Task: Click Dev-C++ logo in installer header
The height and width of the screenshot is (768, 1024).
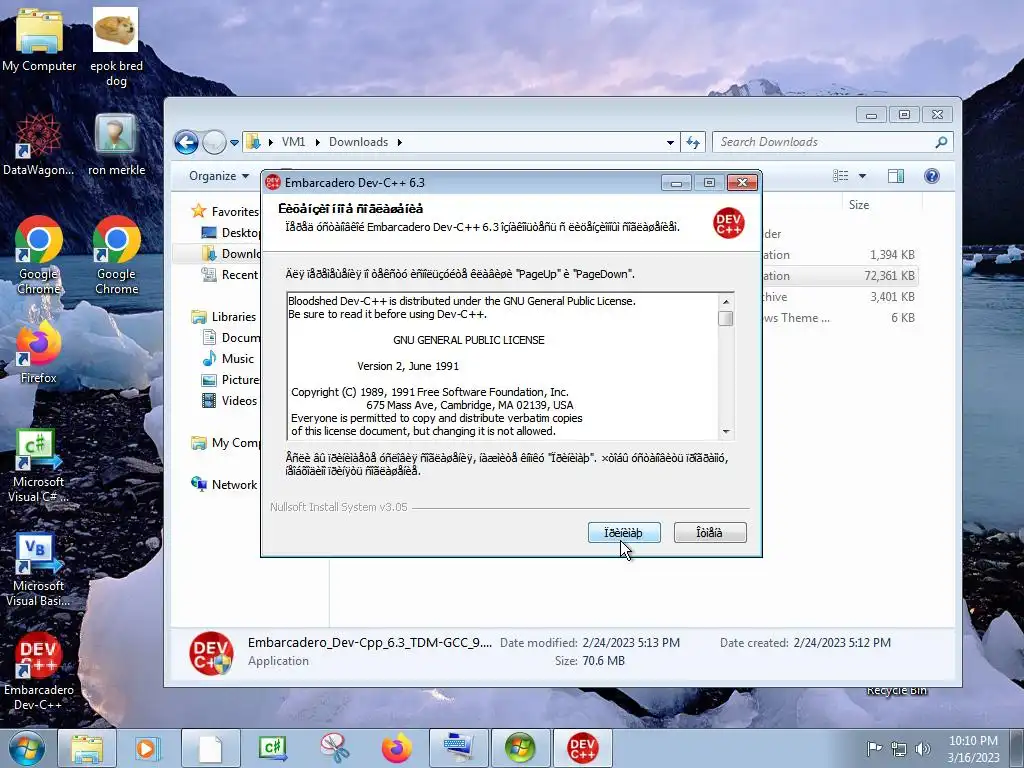Action: coord(729,223)
